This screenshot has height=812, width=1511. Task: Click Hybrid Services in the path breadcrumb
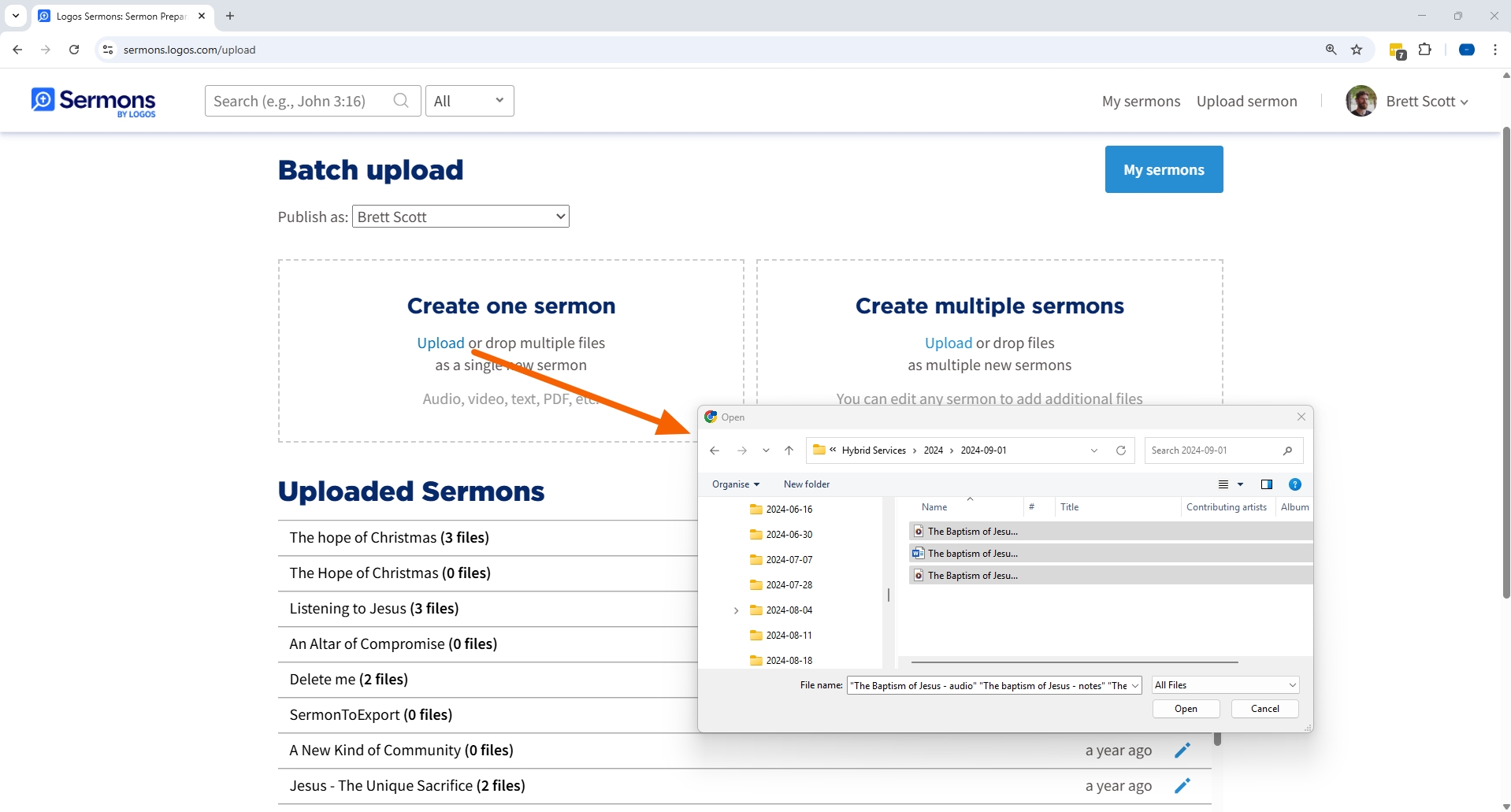tap(874, 450)
